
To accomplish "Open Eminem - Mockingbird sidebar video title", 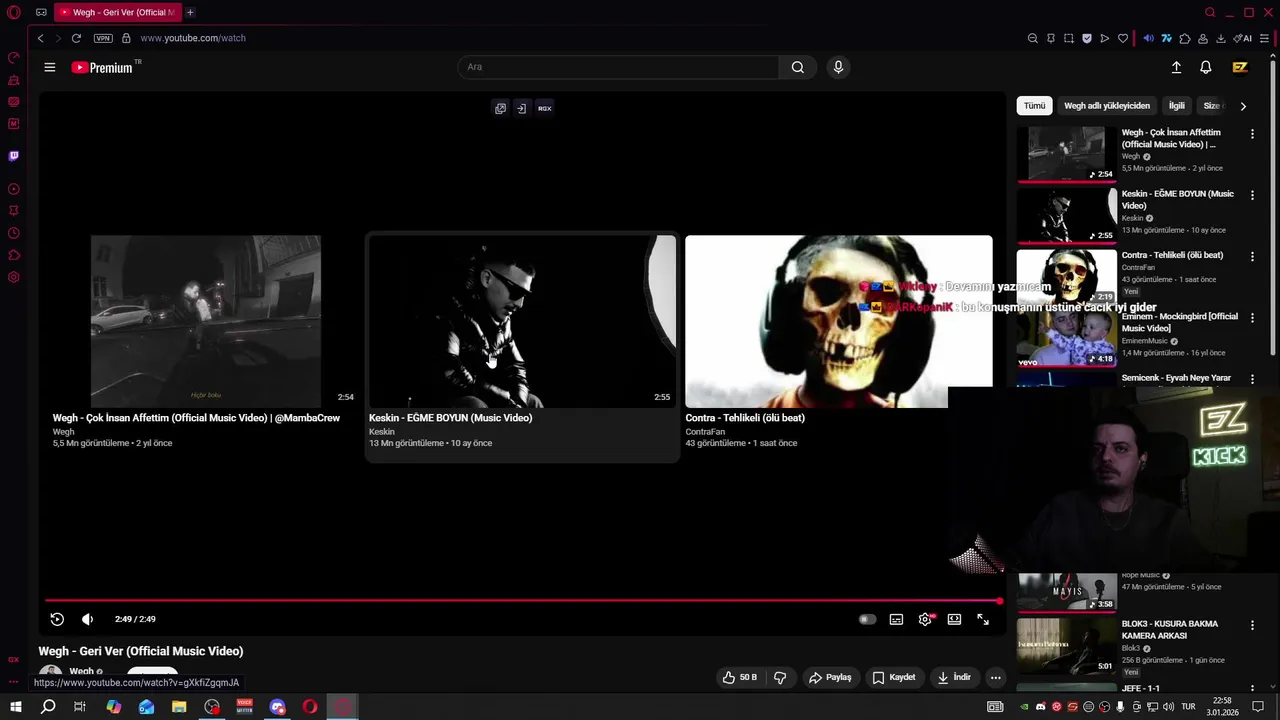I will coord(1179,322).
